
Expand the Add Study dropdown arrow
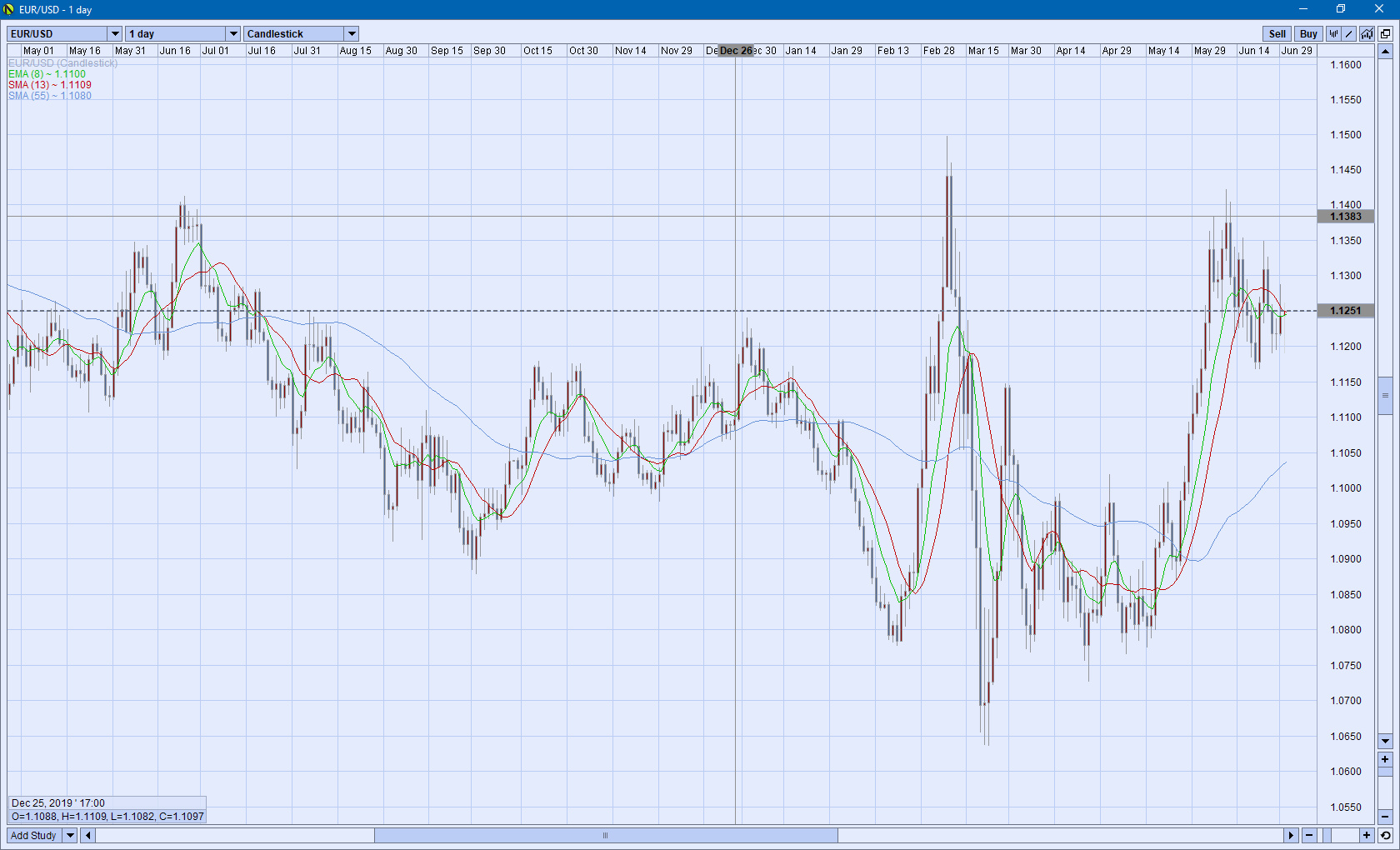pos(70,836)
